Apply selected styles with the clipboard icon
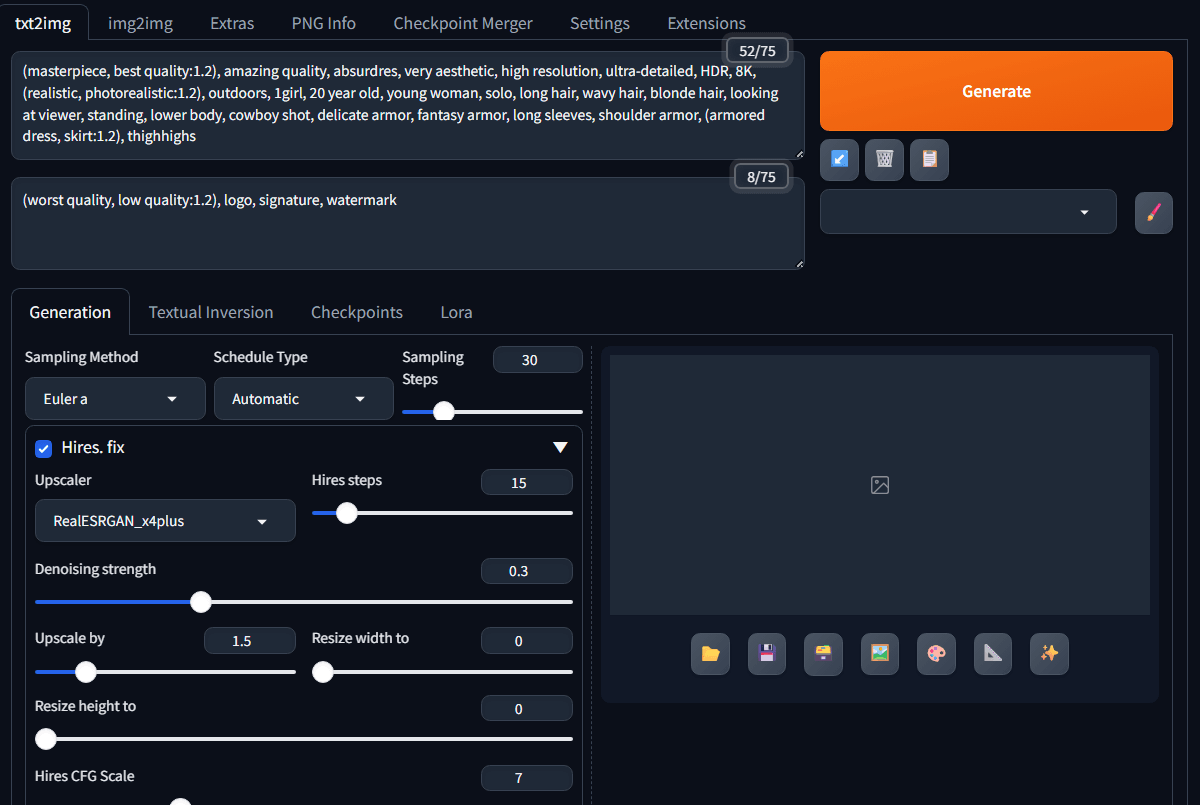Image resolution: width=1200 pixels, height=805 pixels. tap(929, 159)
